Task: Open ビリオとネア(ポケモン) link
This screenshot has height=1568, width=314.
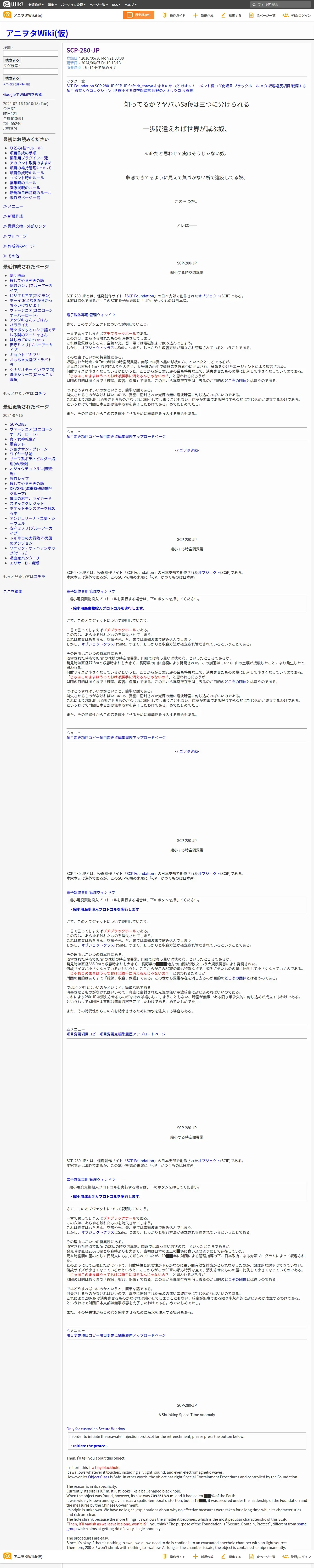Action: (30, 295)
